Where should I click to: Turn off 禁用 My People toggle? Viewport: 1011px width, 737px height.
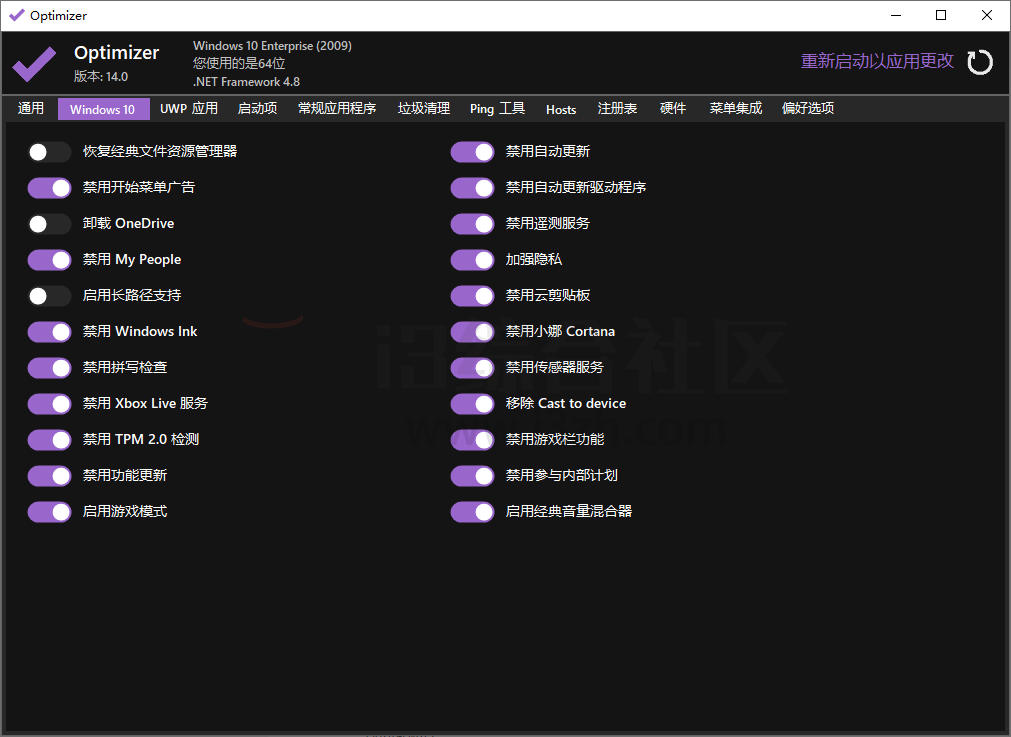click(x=49, y=260)
